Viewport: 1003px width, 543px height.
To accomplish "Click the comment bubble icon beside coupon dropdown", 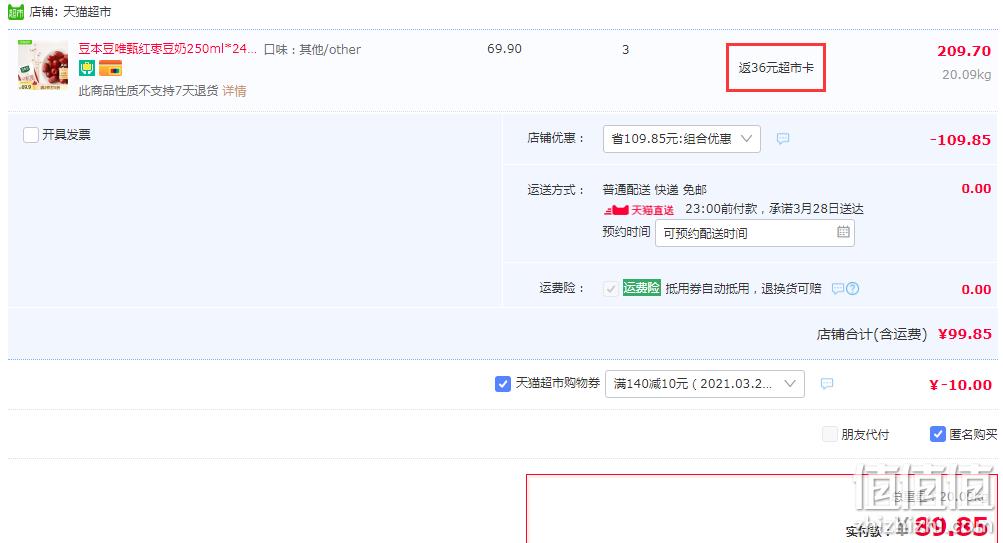I will tap(826, 384).
